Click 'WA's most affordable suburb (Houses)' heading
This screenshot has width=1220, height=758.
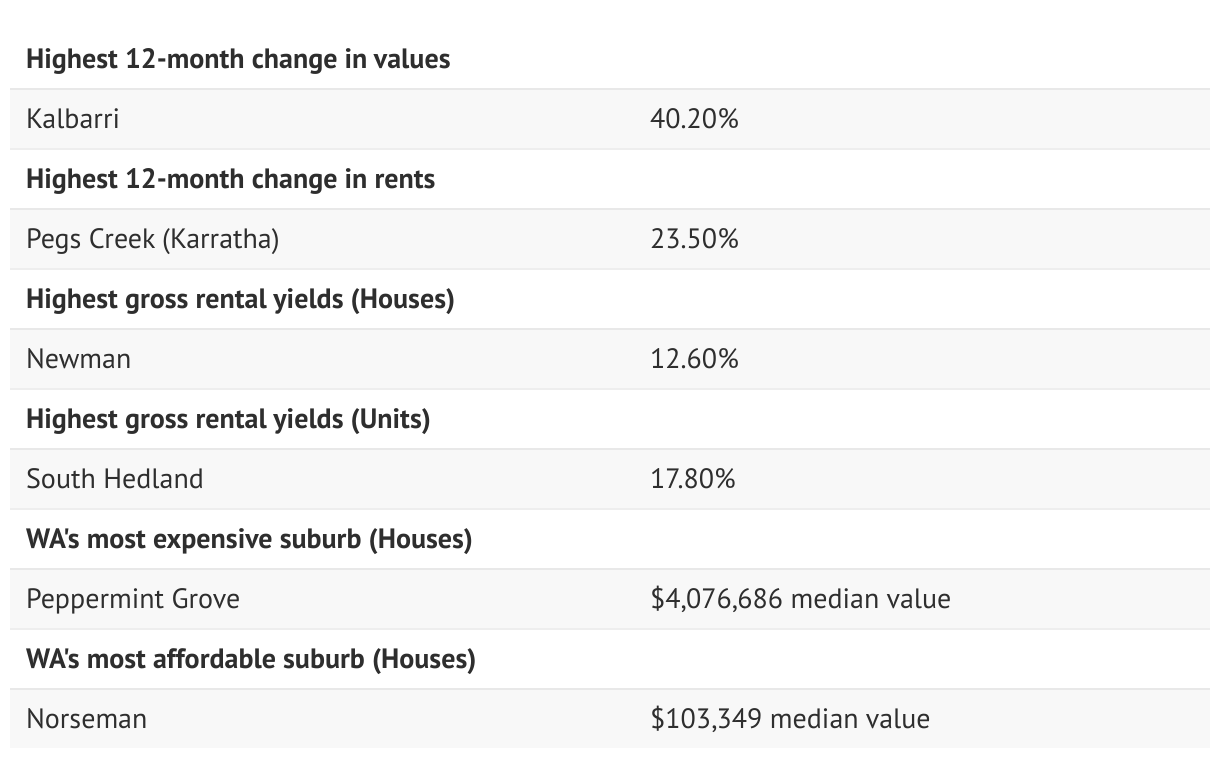tap(251, 659)
